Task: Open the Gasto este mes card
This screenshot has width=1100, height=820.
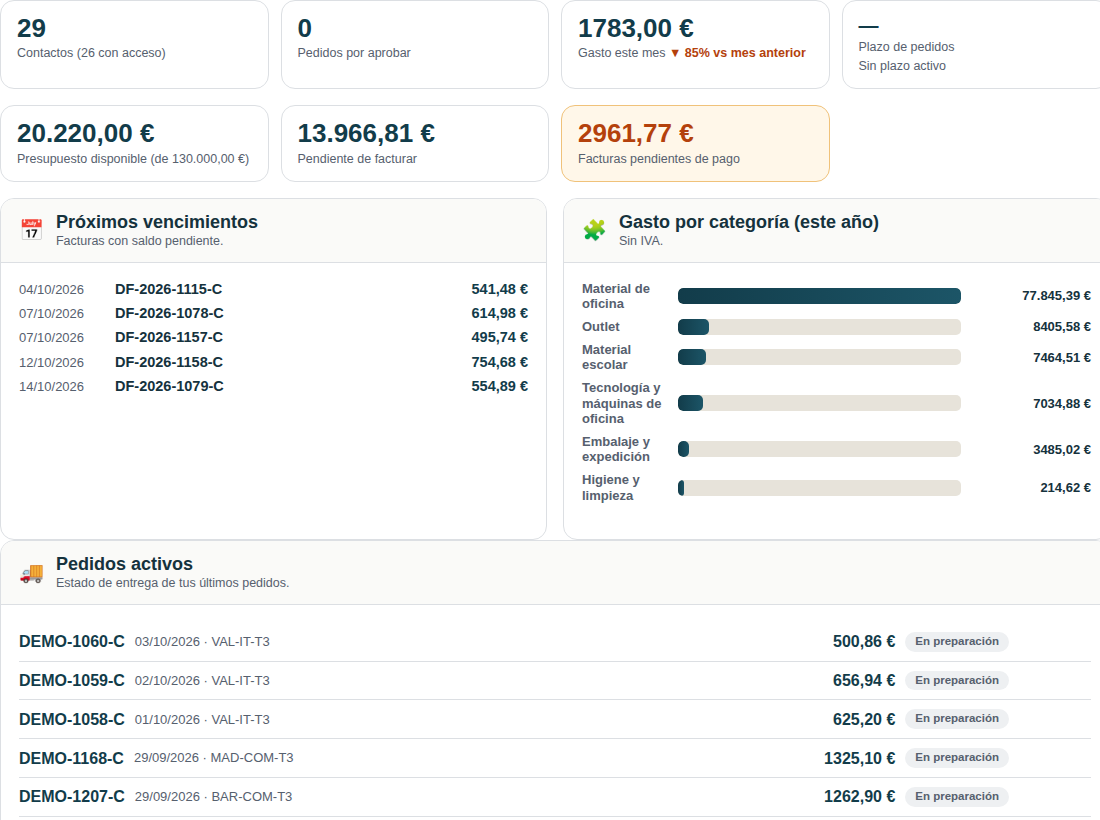Action: click(695, 44)
